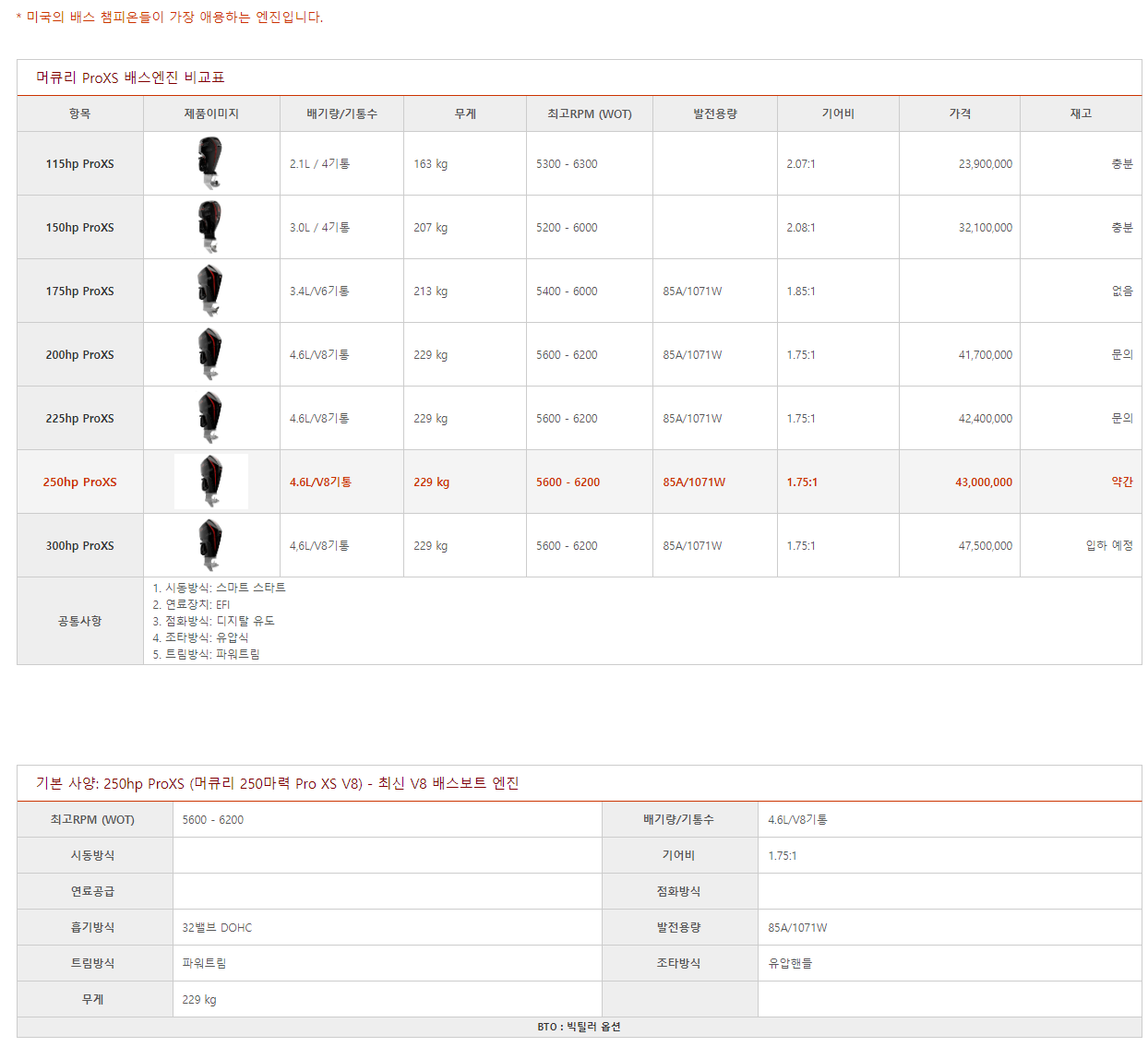Select the 300hp ProXS model link
This screenshot has width=1148, height=1047.
coord(80,546)
